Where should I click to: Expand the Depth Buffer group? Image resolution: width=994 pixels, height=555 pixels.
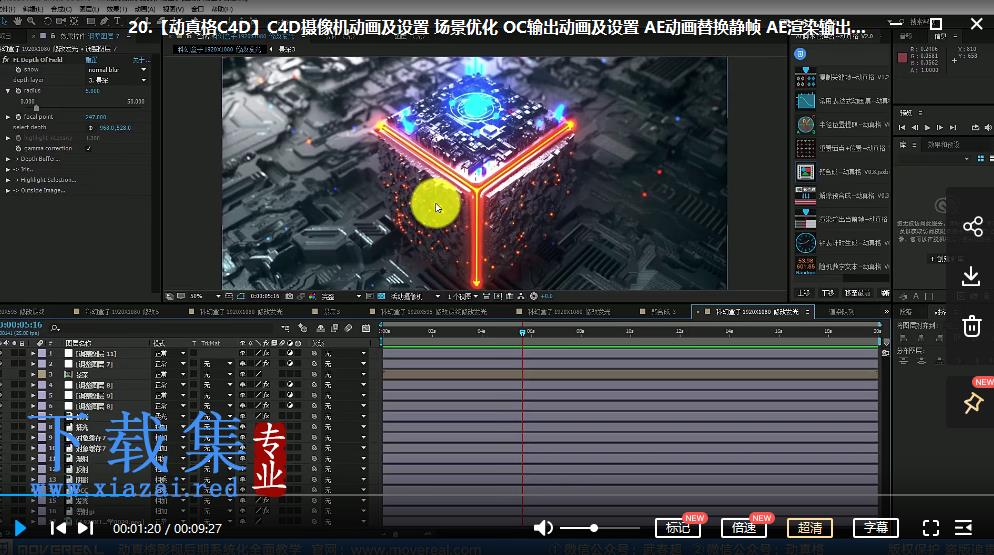(8, 159)
